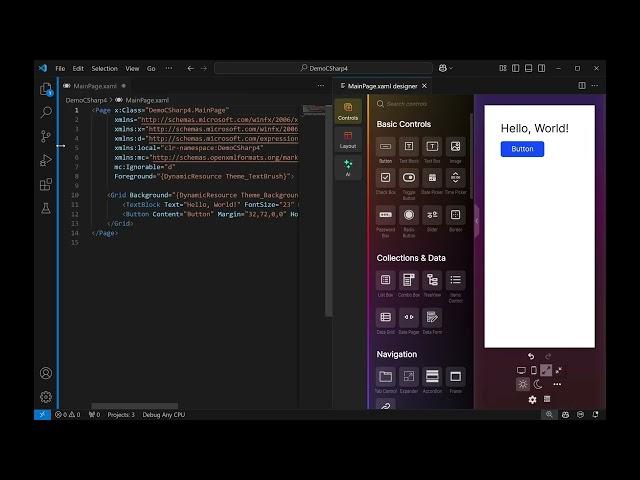Select the Text Block control icon
640x480 pixels.
click(409, 147)
